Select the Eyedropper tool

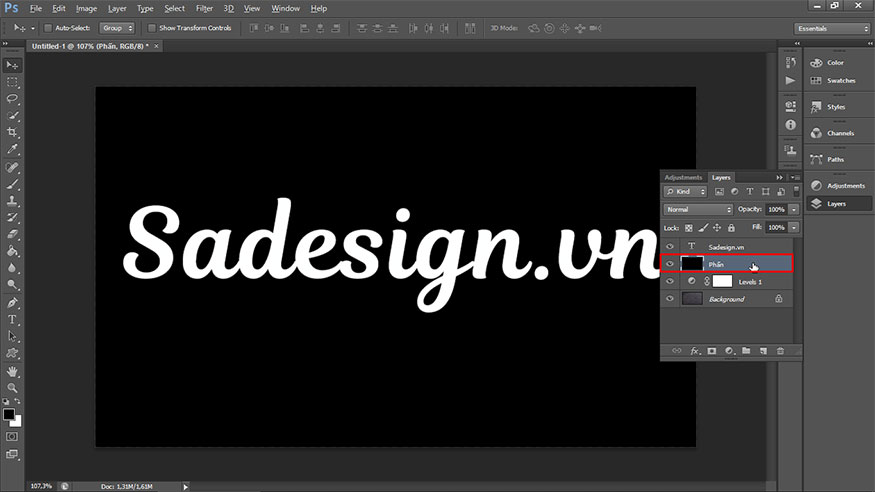pyautogui.click(x=12, y=149)
